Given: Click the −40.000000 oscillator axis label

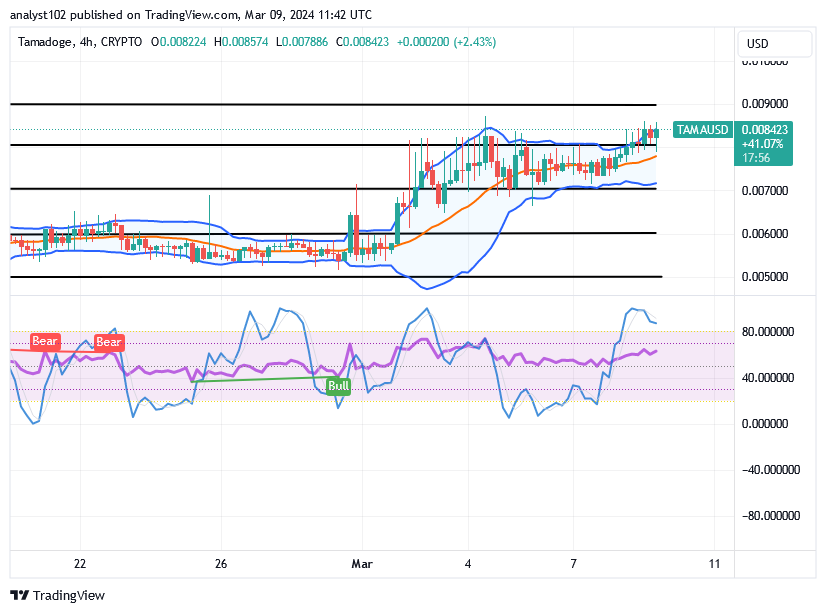Looking at the screenshot, I should point(771,470).
